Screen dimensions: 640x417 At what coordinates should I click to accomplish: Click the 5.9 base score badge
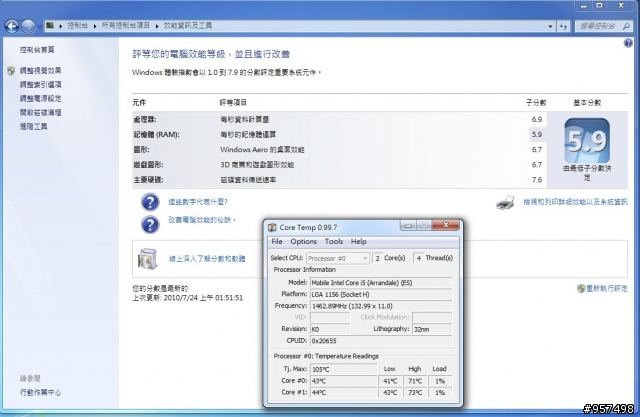click(x=587, y=141)
